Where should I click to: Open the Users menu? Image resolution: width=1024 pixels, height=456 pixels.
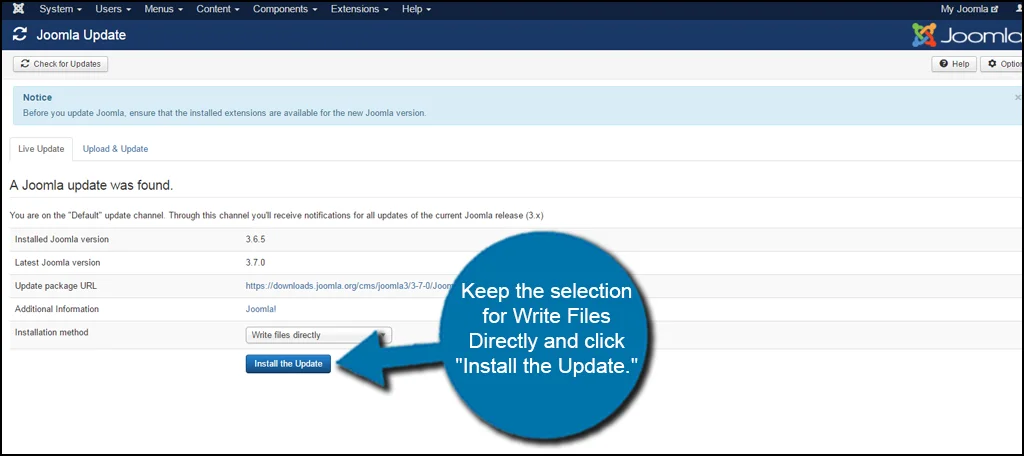[113, 9]
